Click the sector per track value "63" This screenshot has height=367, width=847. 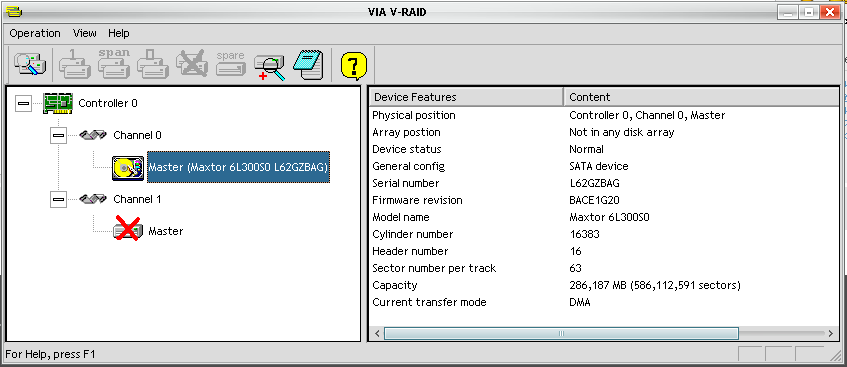pos(575,268)
